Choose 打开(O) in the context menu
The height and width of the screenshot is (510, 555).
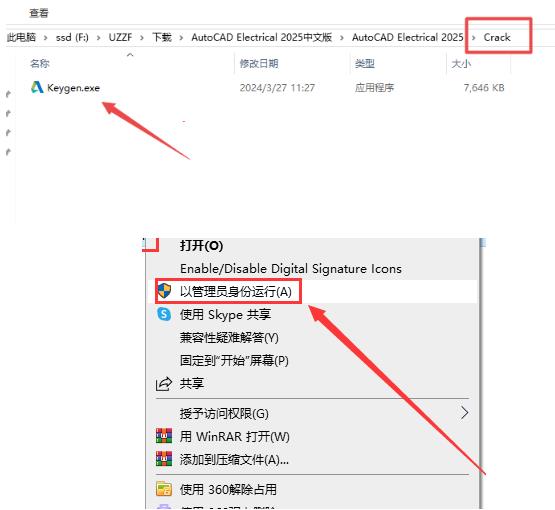(201, 246)
